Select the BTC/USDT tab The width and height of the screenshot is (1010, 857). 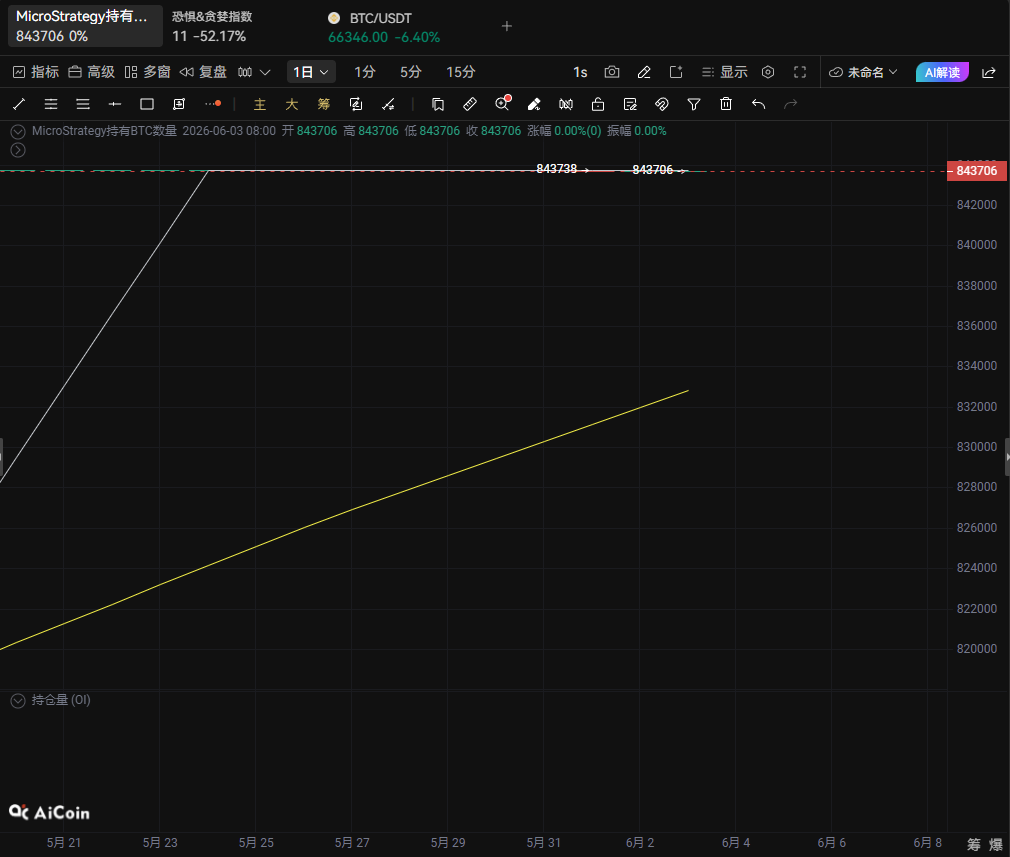click(x=384, y=28)
